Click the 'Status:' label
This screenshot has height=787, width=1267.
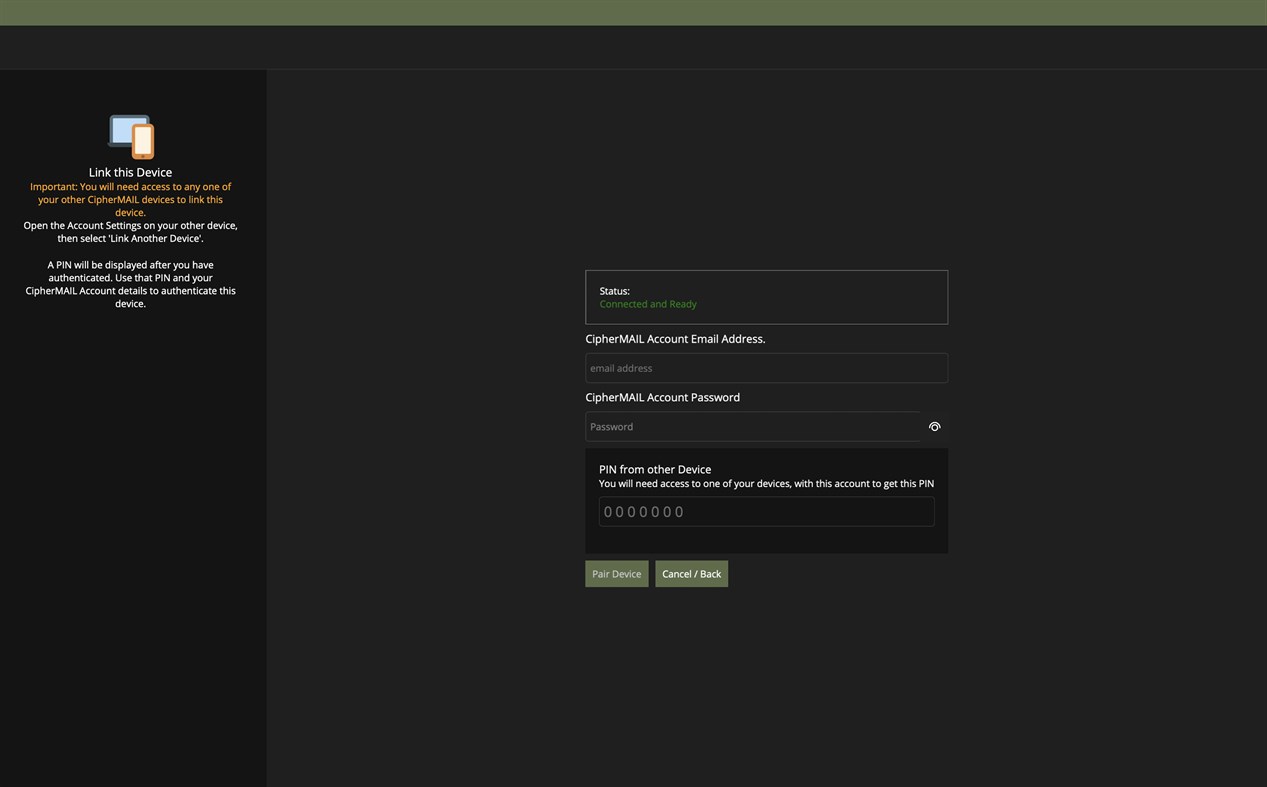(x=615, y=291)
